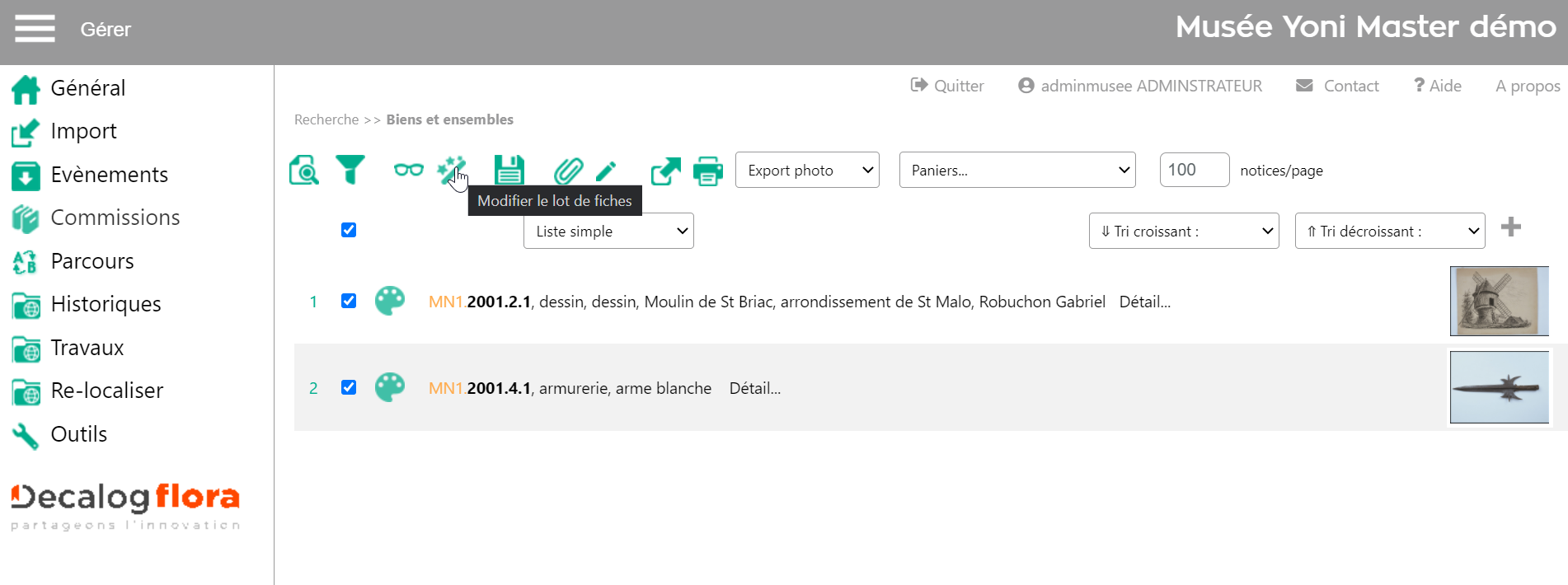
Task: Click the glasses view icon
Action: click(x=408, y=170)
